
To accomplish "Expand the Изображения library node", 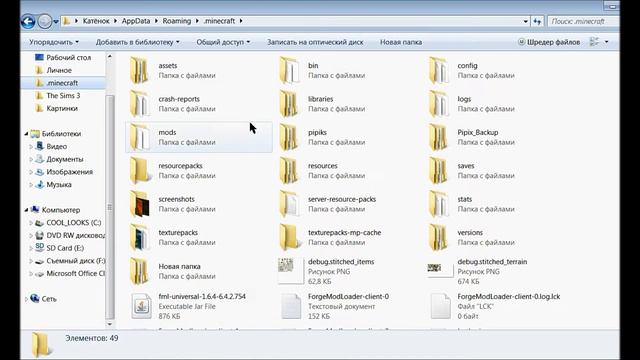I will coord(31,172).
